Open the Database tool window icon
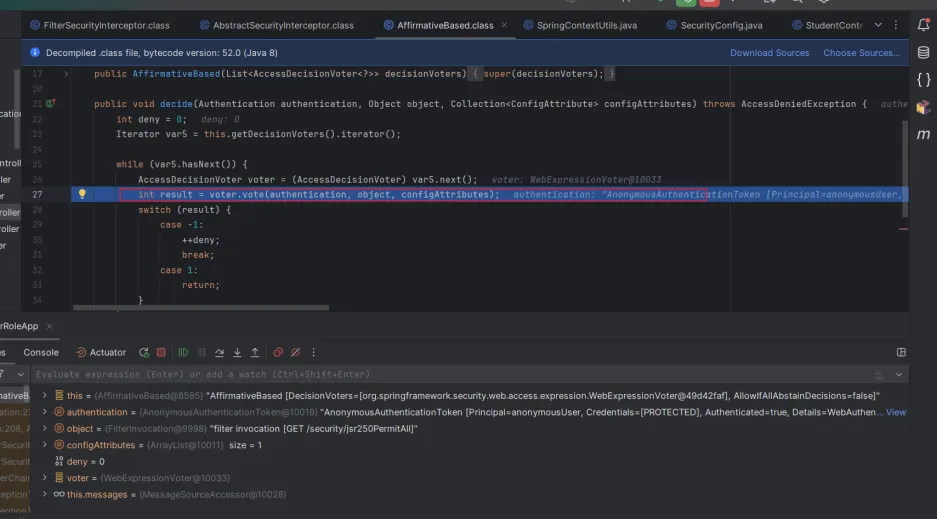 click(923, 52)
